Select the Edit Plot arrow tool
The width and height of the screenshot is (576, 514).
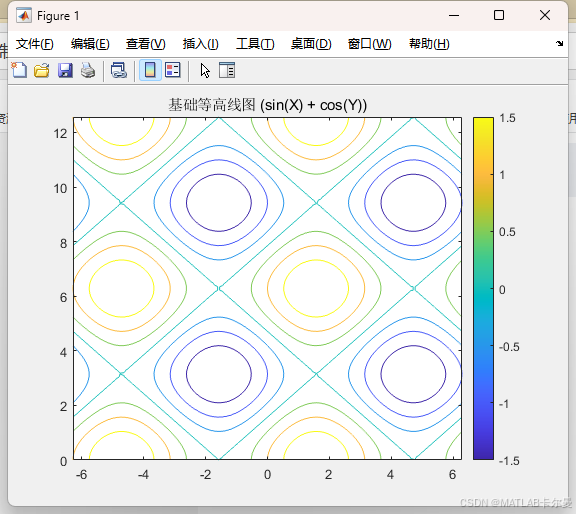(205, 70)
